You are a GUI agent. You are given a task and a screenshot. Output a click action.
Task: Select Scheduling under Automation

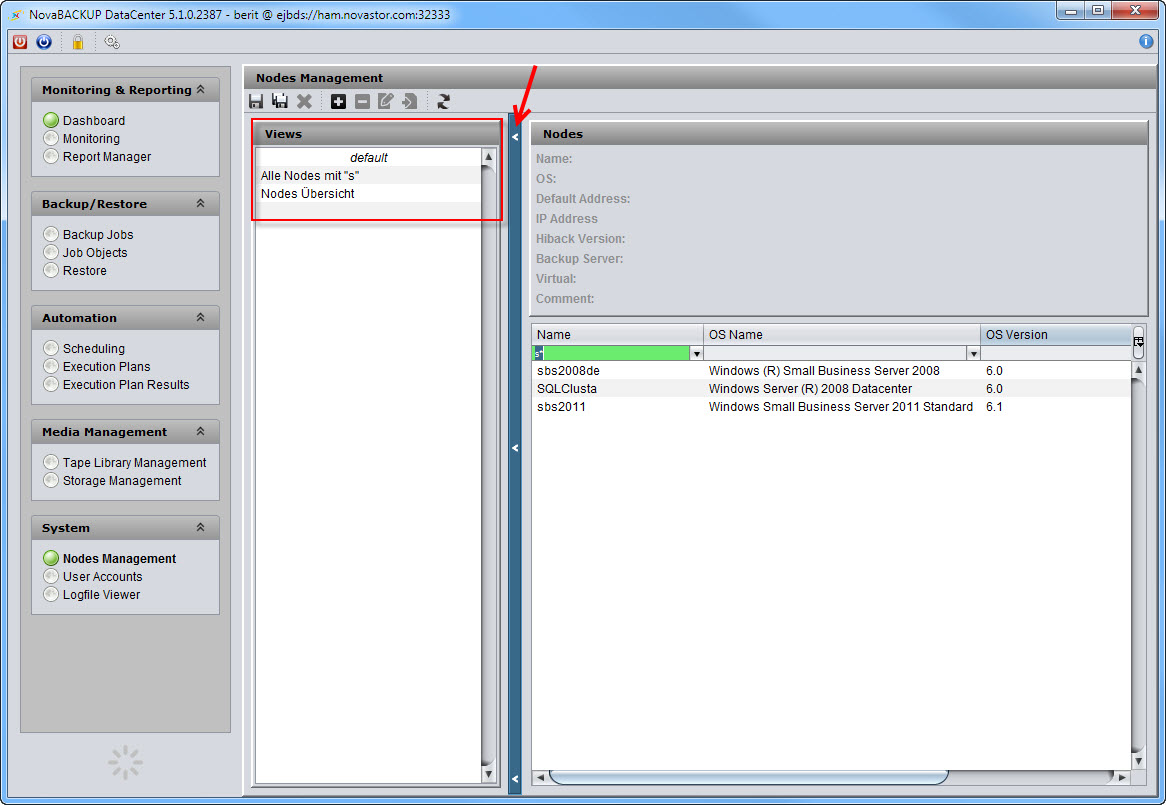pos(83,349)
